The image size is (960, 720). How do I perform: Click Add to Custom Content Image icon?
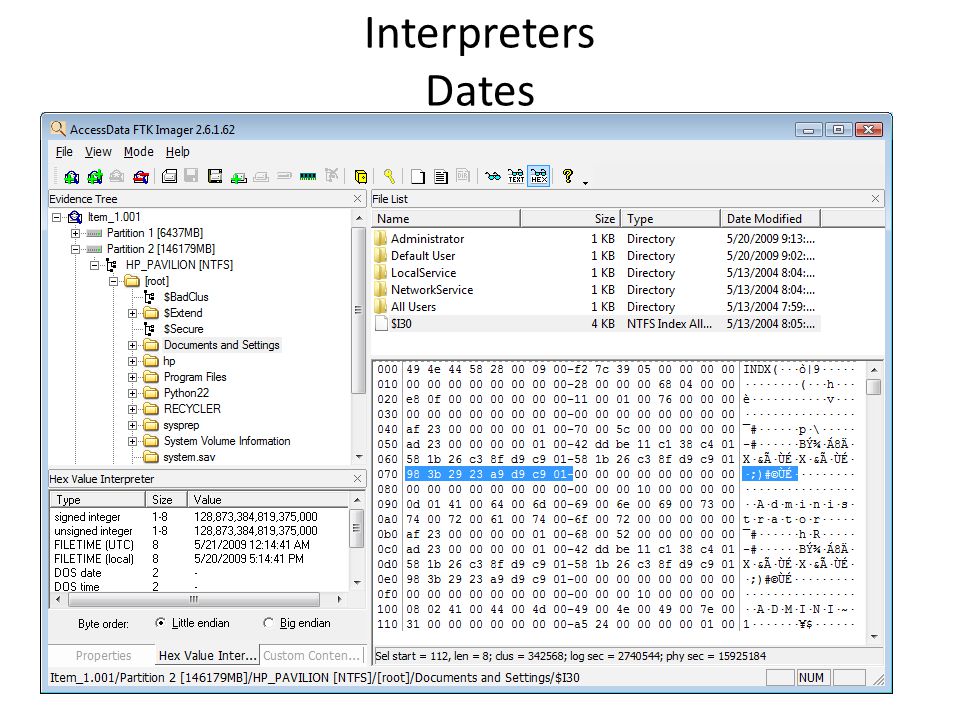click(x=238, y=177)
